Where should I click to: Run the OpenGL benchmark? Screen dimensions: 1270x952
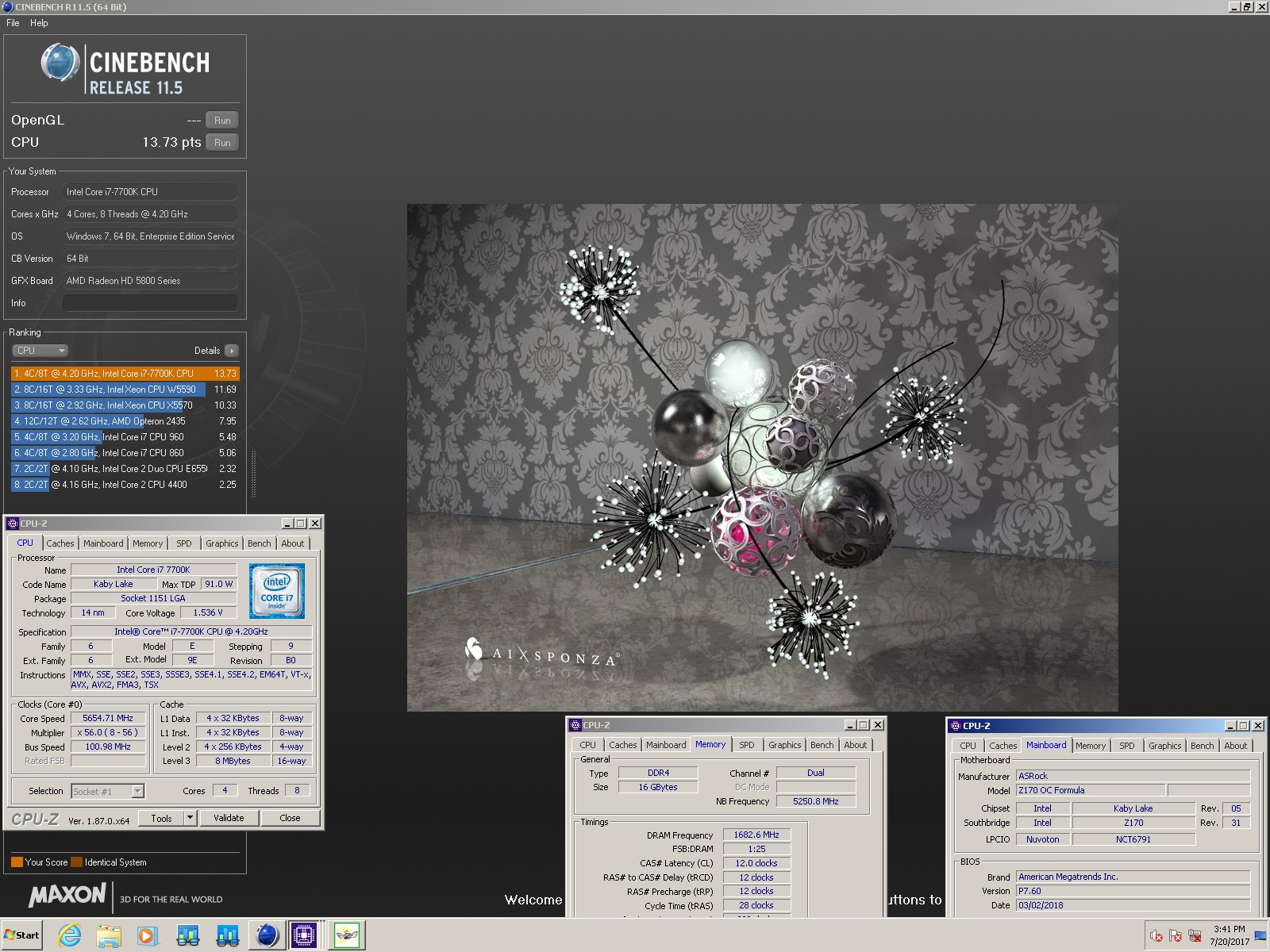pos(222,121)
